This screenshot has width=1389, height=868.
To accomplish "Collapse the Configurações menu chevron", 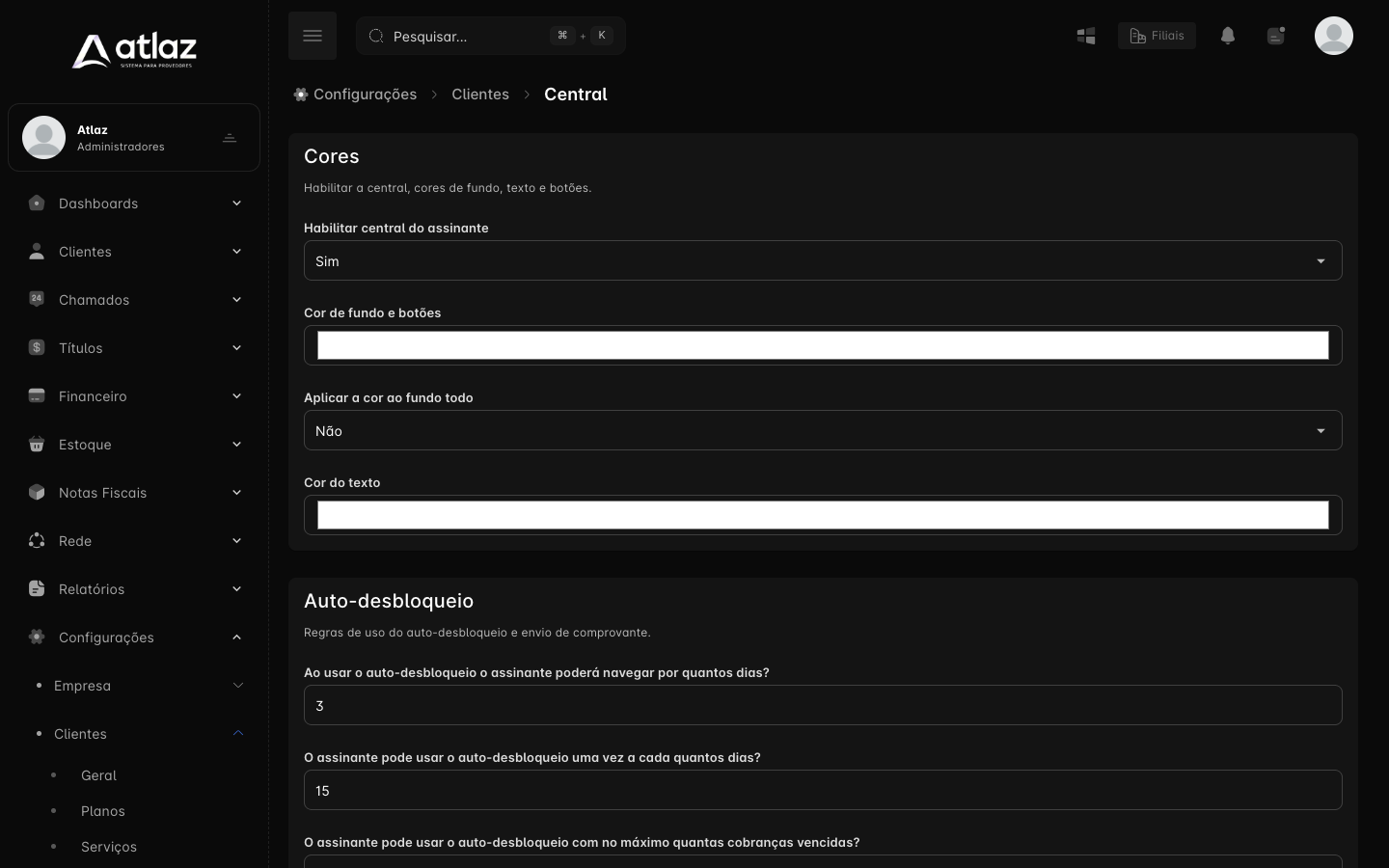I will (x=236, y=637).
